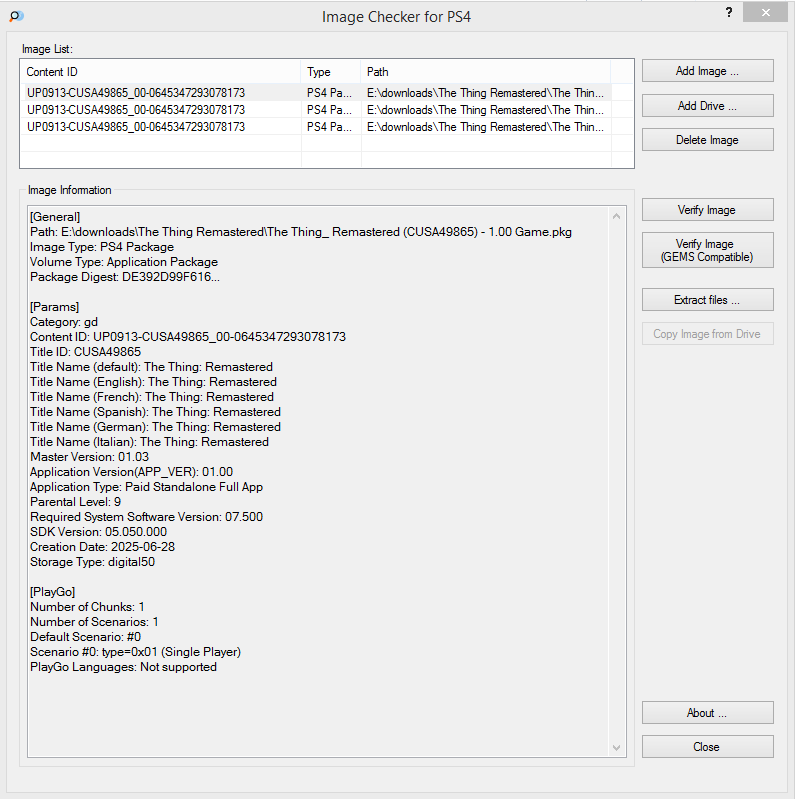Click the 'Title Name (default)' line
795x799 pixels.
click(151, 367)
